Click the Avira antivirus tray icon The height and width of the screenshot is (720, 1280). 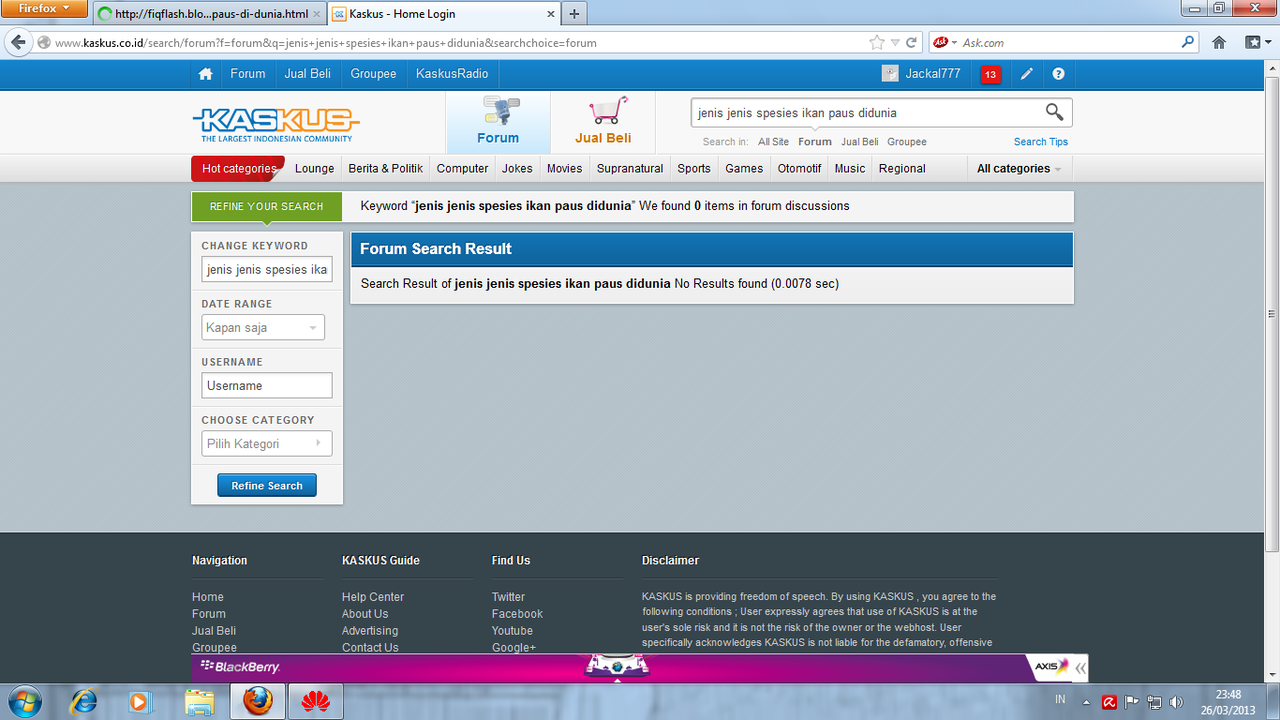pyautogui.click(x=1109, y=702)
